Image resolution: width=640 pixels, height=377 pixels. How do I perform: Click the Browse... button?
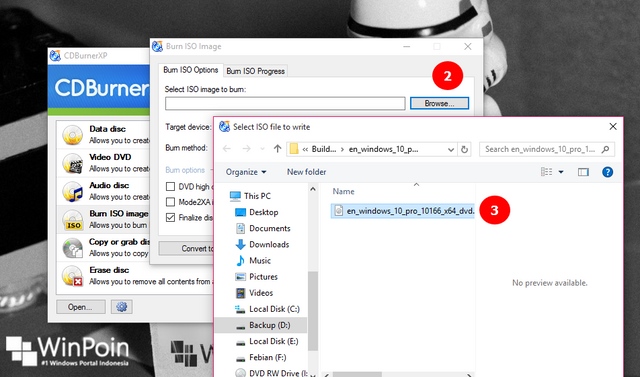(439, 103)
